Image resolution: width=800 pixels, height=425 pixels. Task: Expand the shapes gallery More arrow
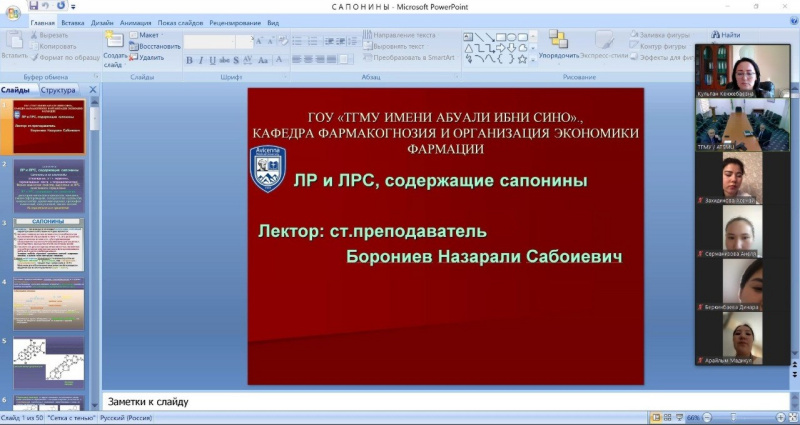[533, 60]
